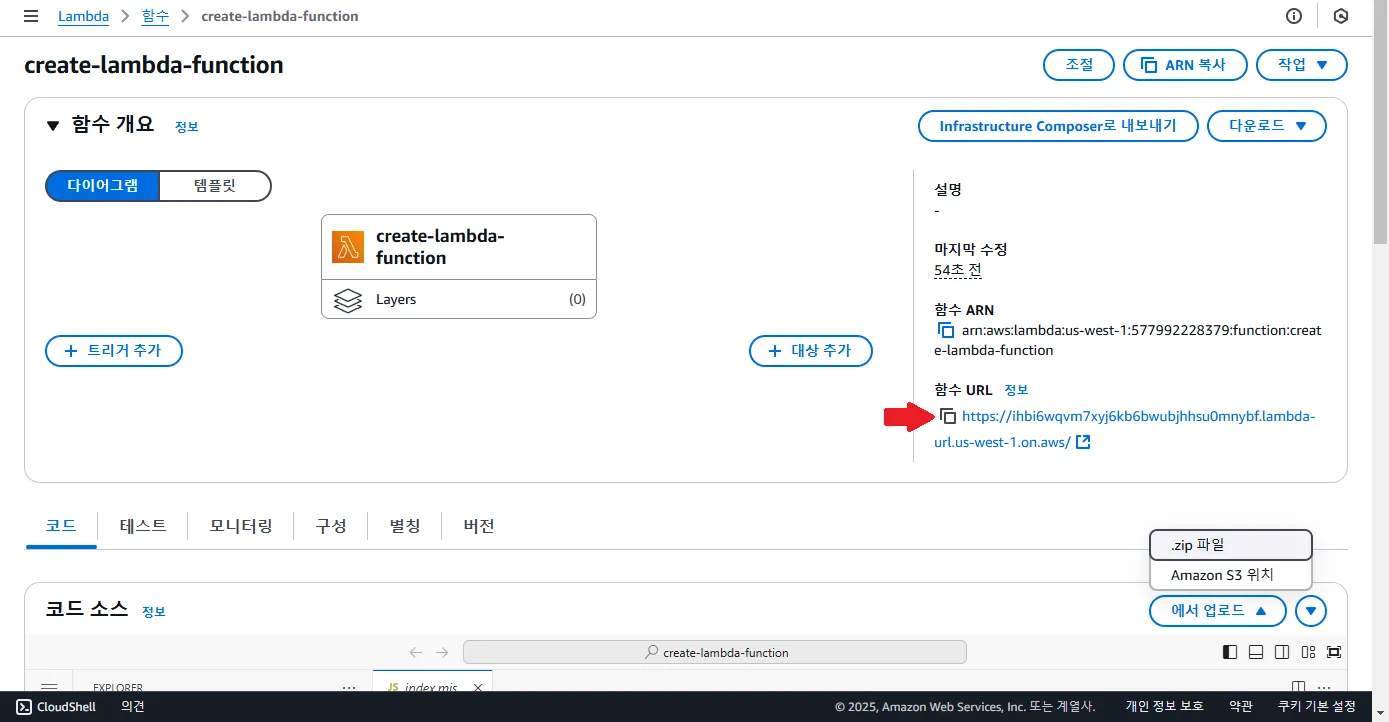Toggle bottom panel layout icon in editor
The height and width of the screenshot is (722, 1389).
(1256, 652)
